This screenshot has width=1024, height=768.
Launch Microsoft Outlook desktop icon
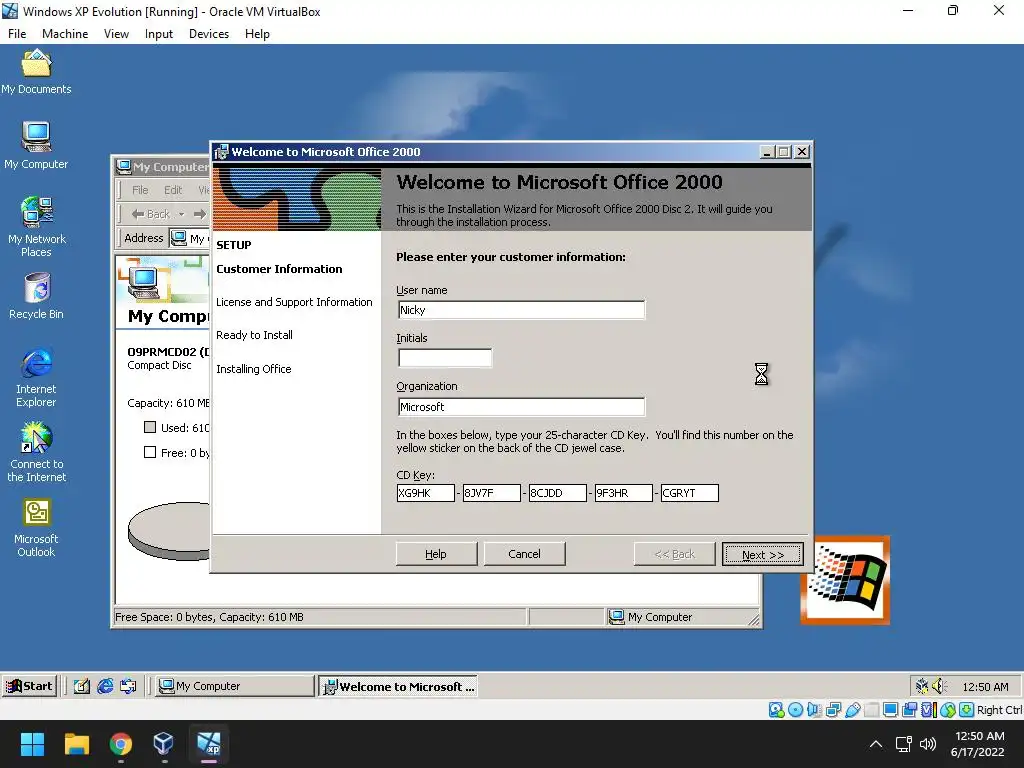point(37,528)
